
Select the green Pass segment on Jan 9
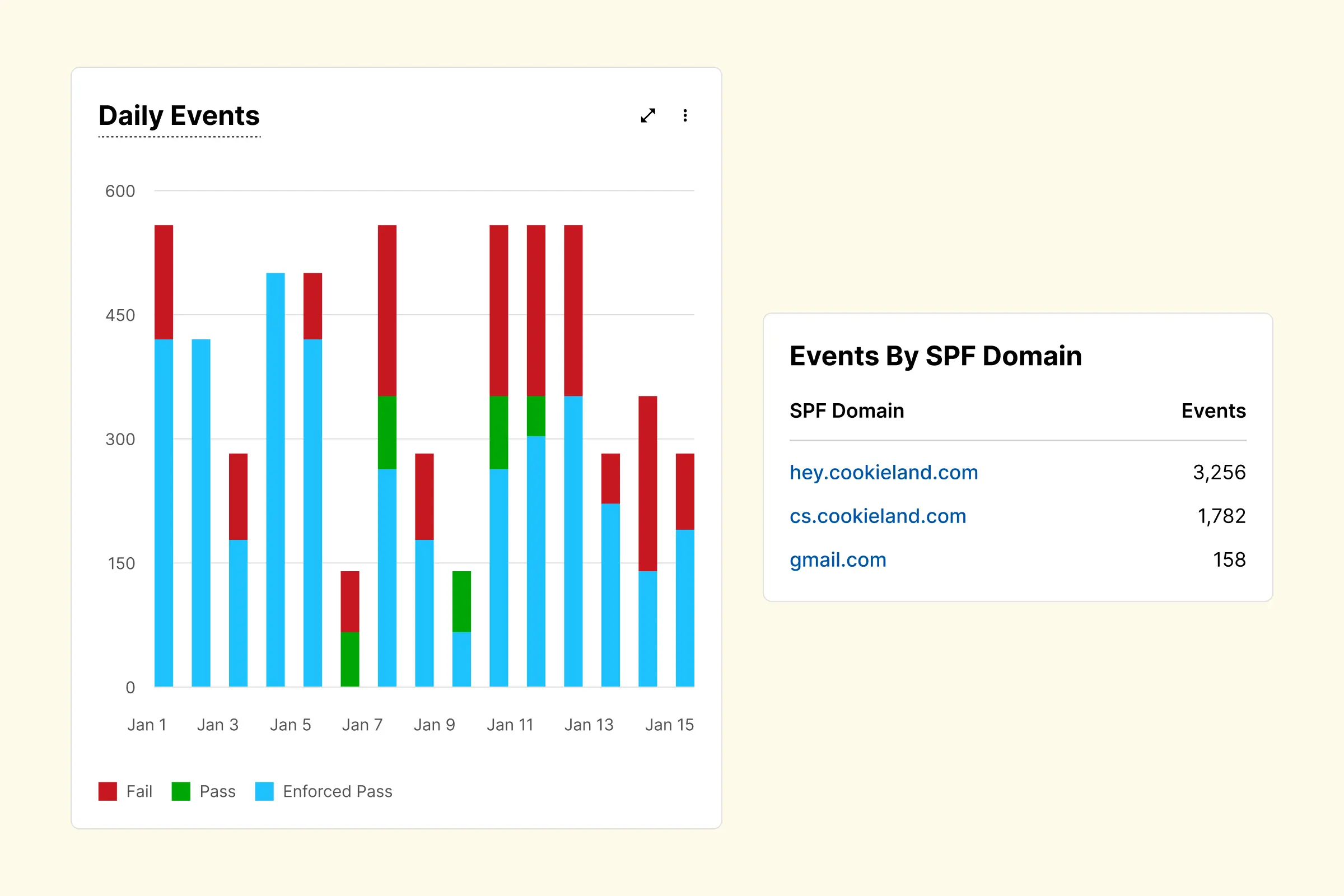point(461,601)
